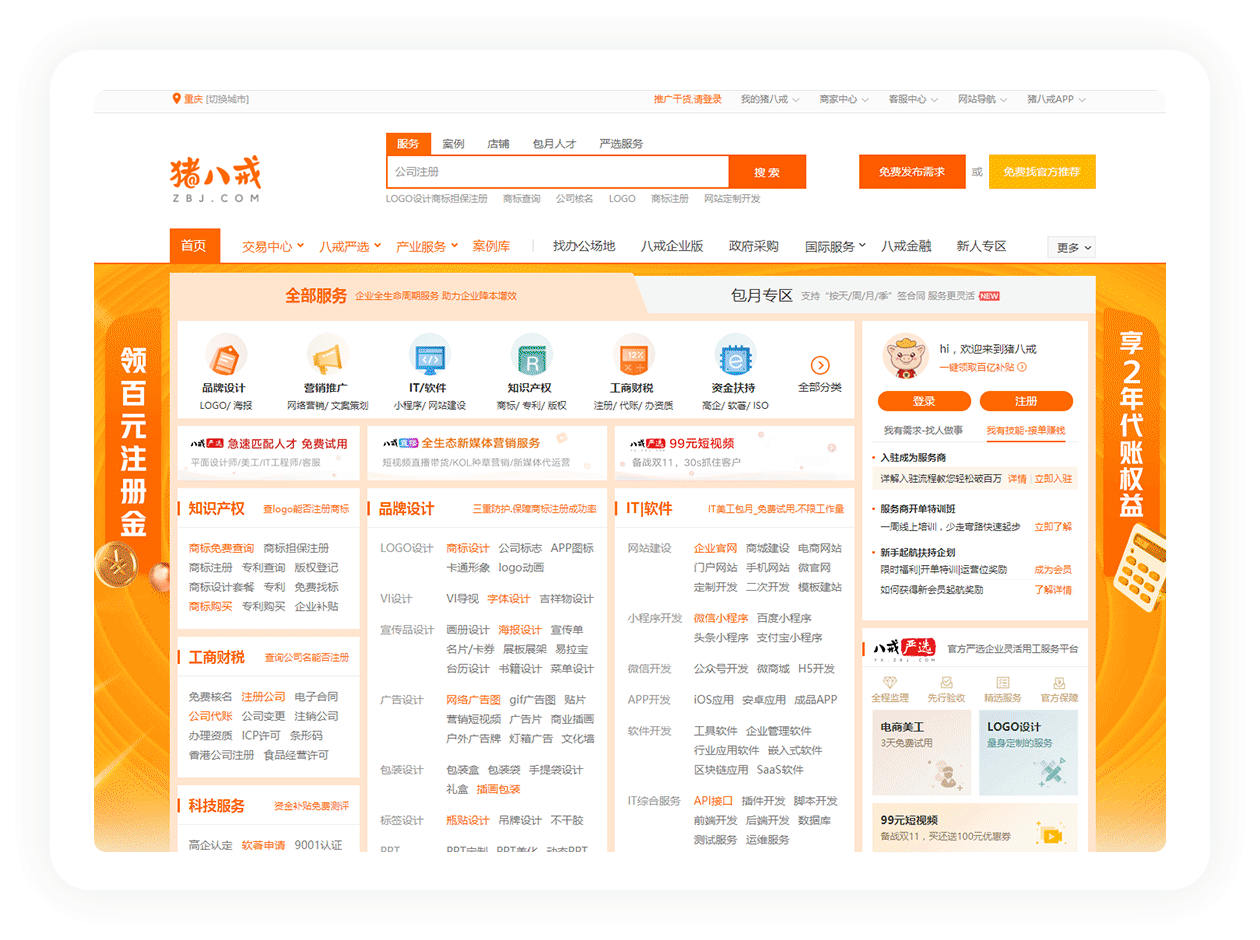
Task: Click the 全部分类 arrow icon
Action: pos(820,365)
